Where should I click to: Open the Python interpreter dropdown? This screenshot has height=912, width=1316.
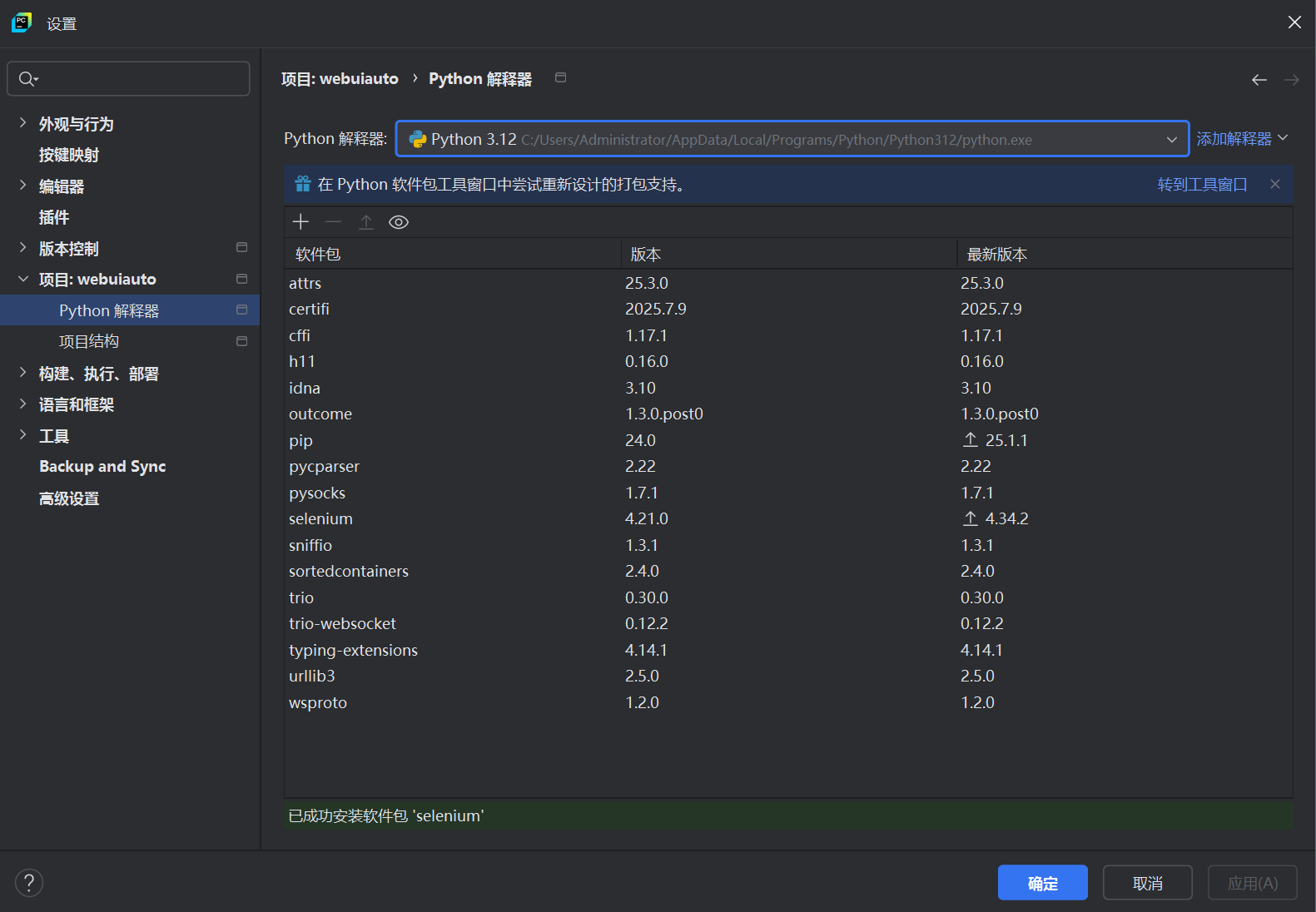pos(1172,139)
